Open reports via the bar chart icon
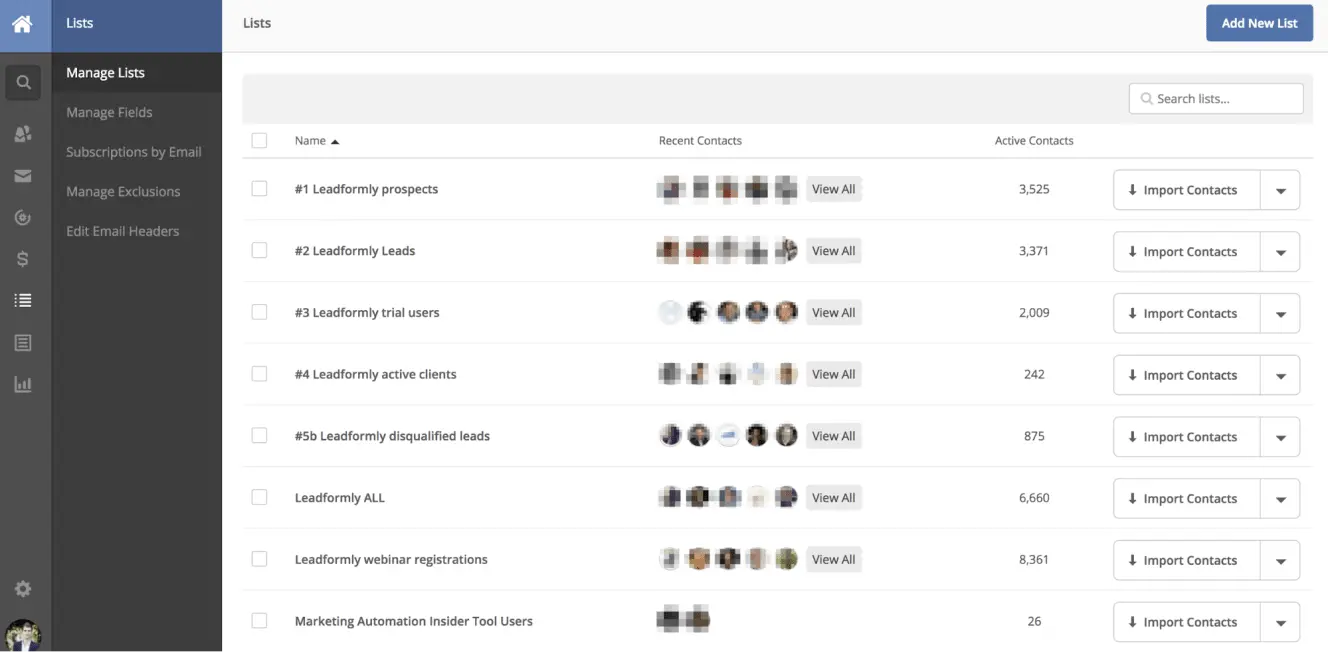Viewport: 1328px width, 652px height. tap(22, 383)
